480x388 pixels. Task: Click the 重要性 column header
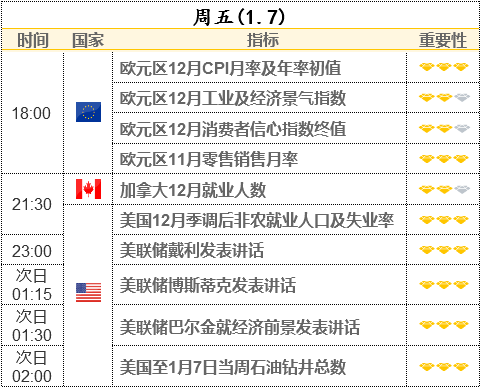point(443,40)
